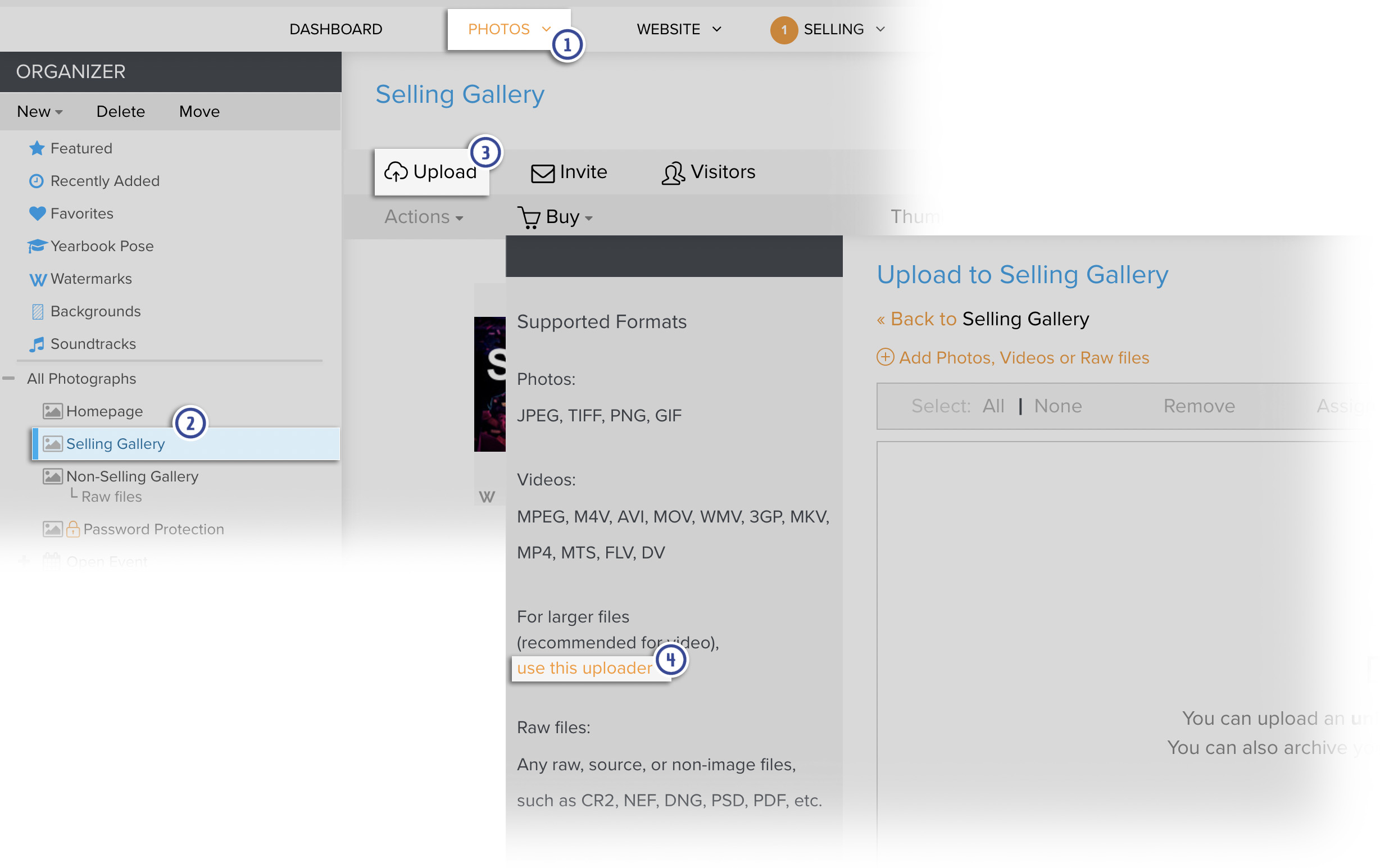The width and height of the screenshot is (1380, 868).
Task: Click the Yearbook Pose graduation cap icon
Action: [37, 246]
